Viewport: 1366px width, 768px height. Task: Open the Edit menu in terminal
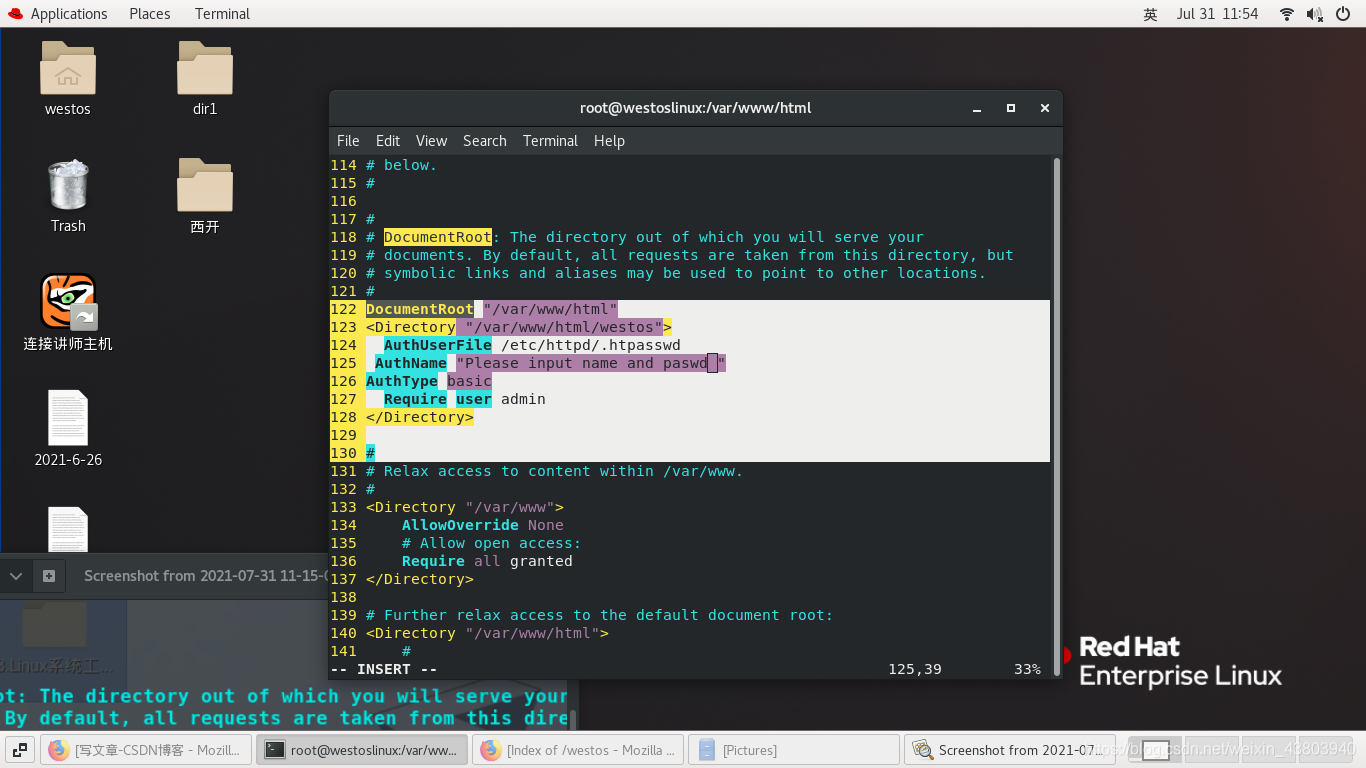(388, 141)
